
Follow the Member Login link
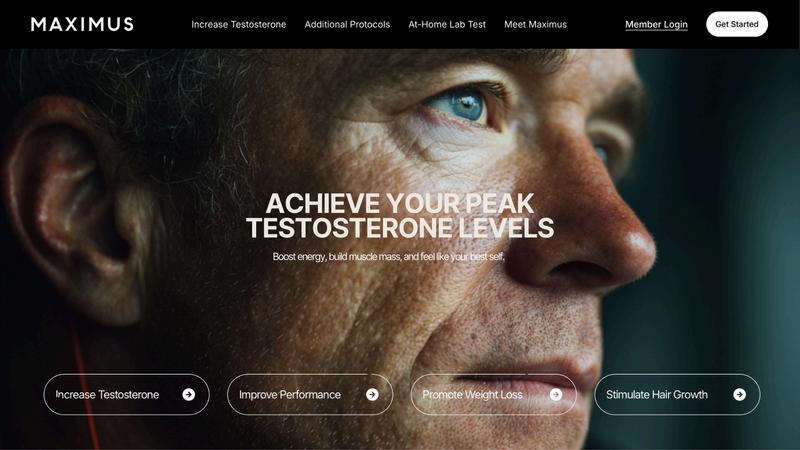[x=656, y=24]
